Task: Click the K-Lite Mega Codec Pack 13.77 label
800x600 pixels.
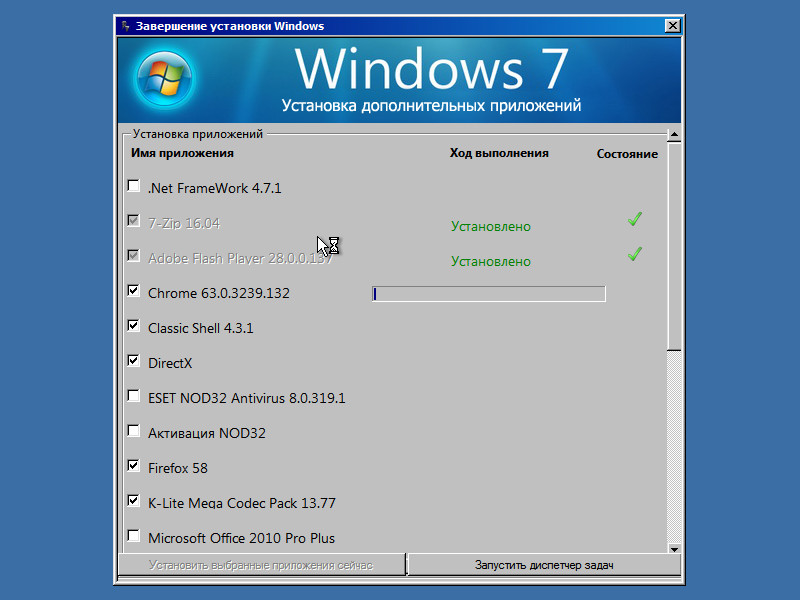Action: 242,503
